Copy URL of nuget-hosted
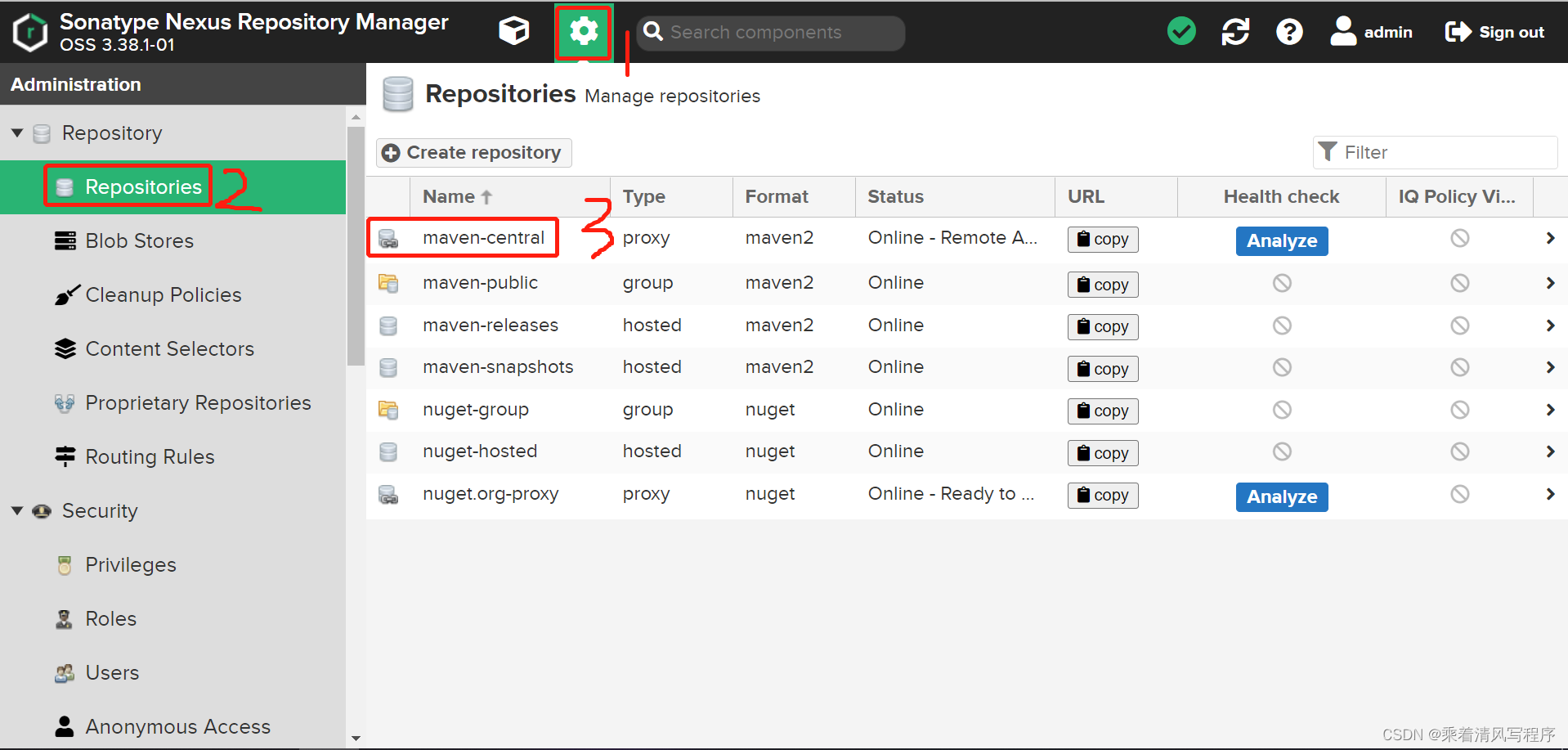 click(1103, 453)
